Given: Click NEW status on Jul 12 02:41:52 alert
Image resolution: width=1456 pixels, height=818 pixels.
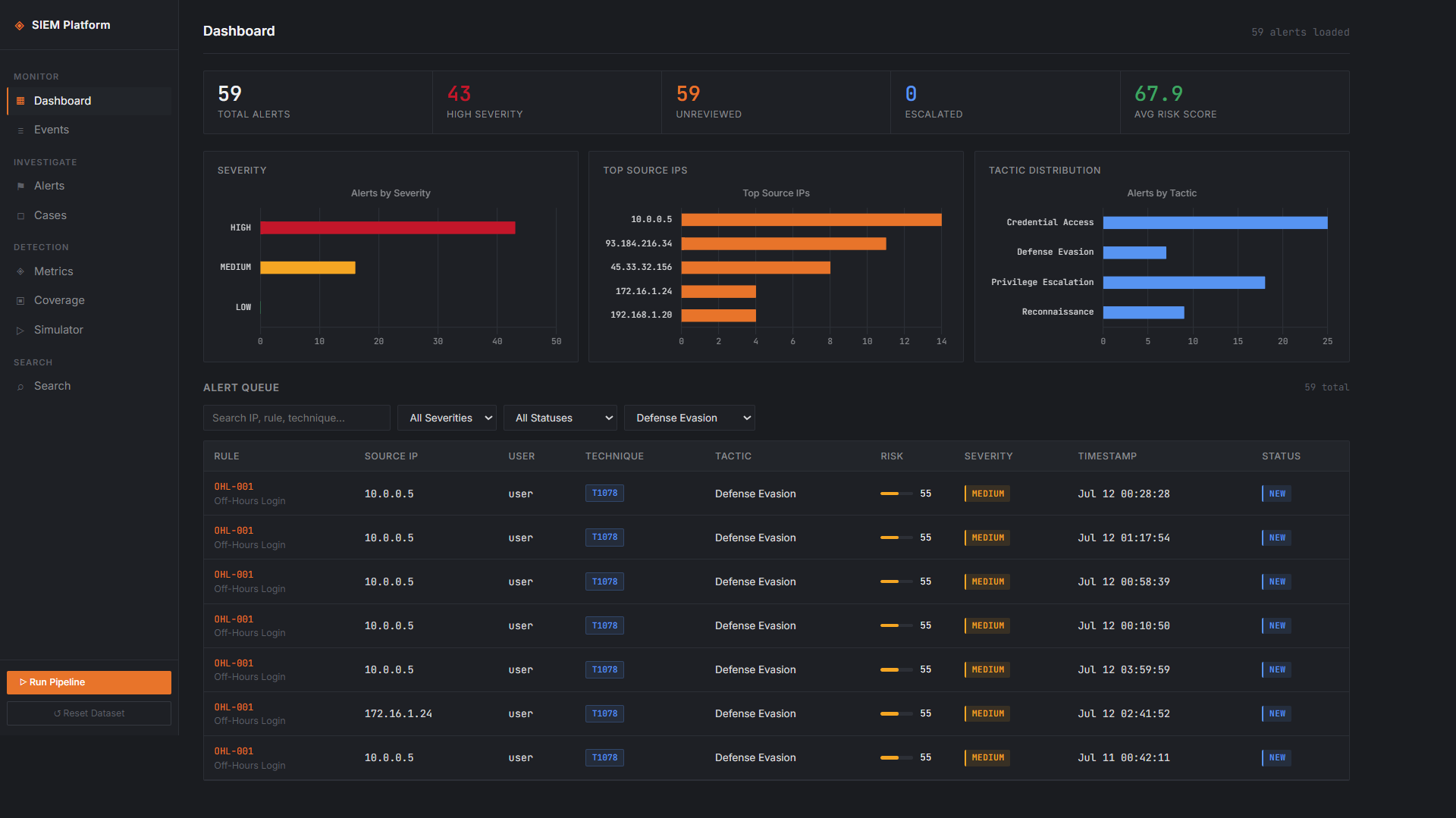Looking at the screenshot, I should coord(1276,714).
